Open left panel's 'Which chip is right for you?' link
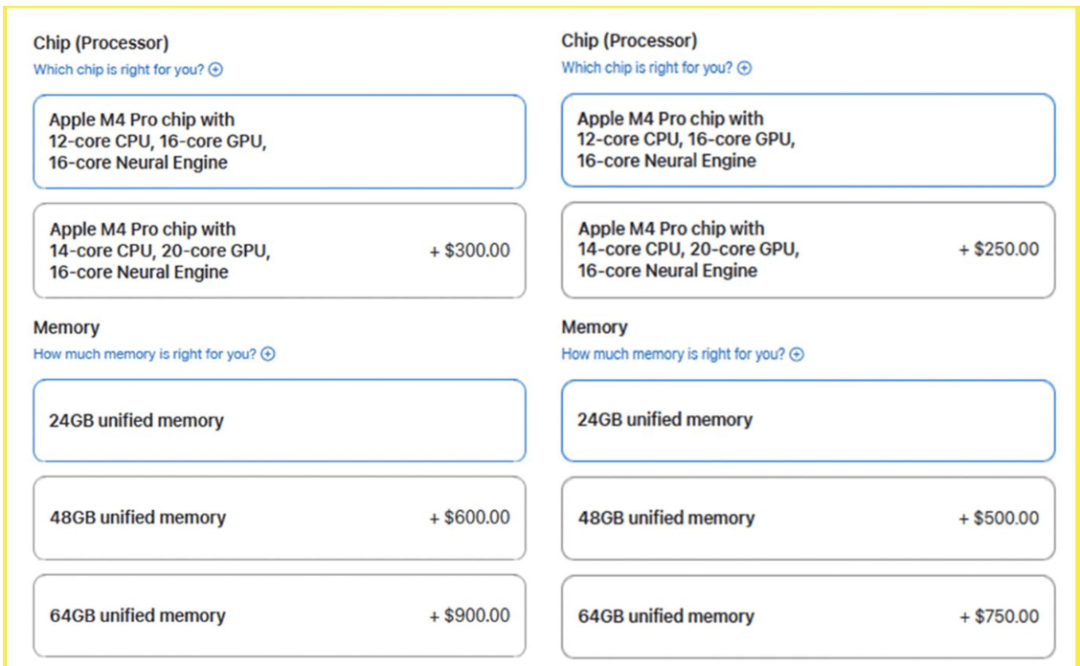This screenshot has height=666, width=1080. [118, 70]
